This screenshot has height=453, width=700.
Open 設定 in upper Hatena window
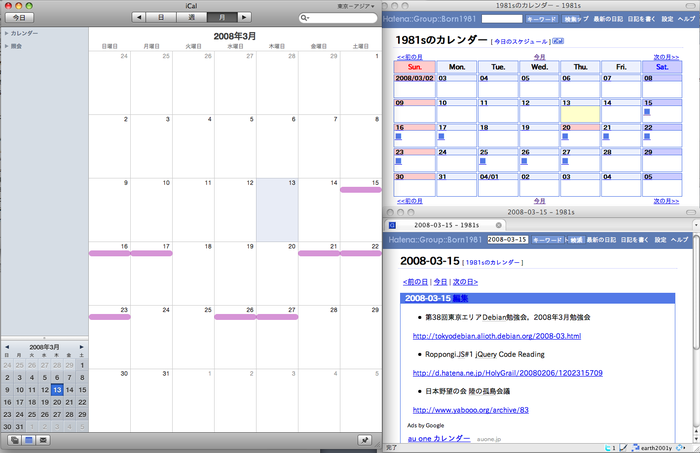pos(667,19)
